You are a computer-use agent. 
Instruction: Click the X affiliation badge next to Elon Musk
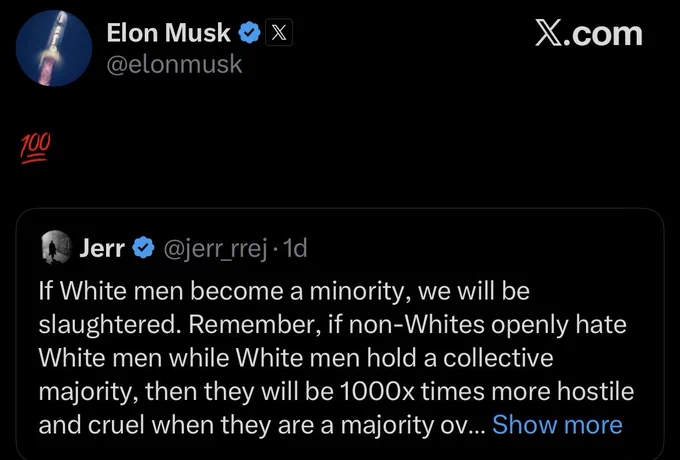point(278,33)
